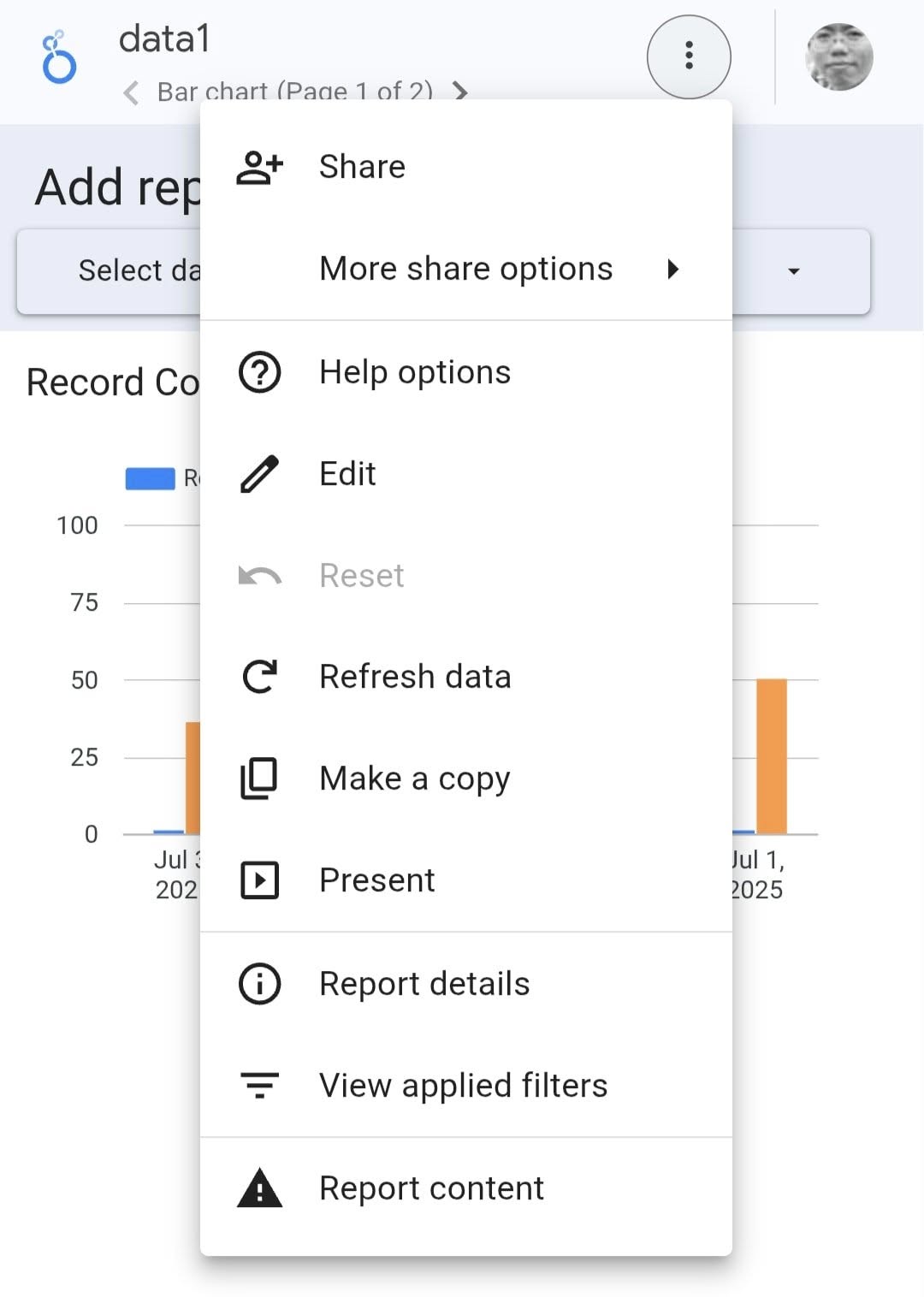Click the Select date range button
The height and width of the screenshot is (1297, 924).
[111, 271]
